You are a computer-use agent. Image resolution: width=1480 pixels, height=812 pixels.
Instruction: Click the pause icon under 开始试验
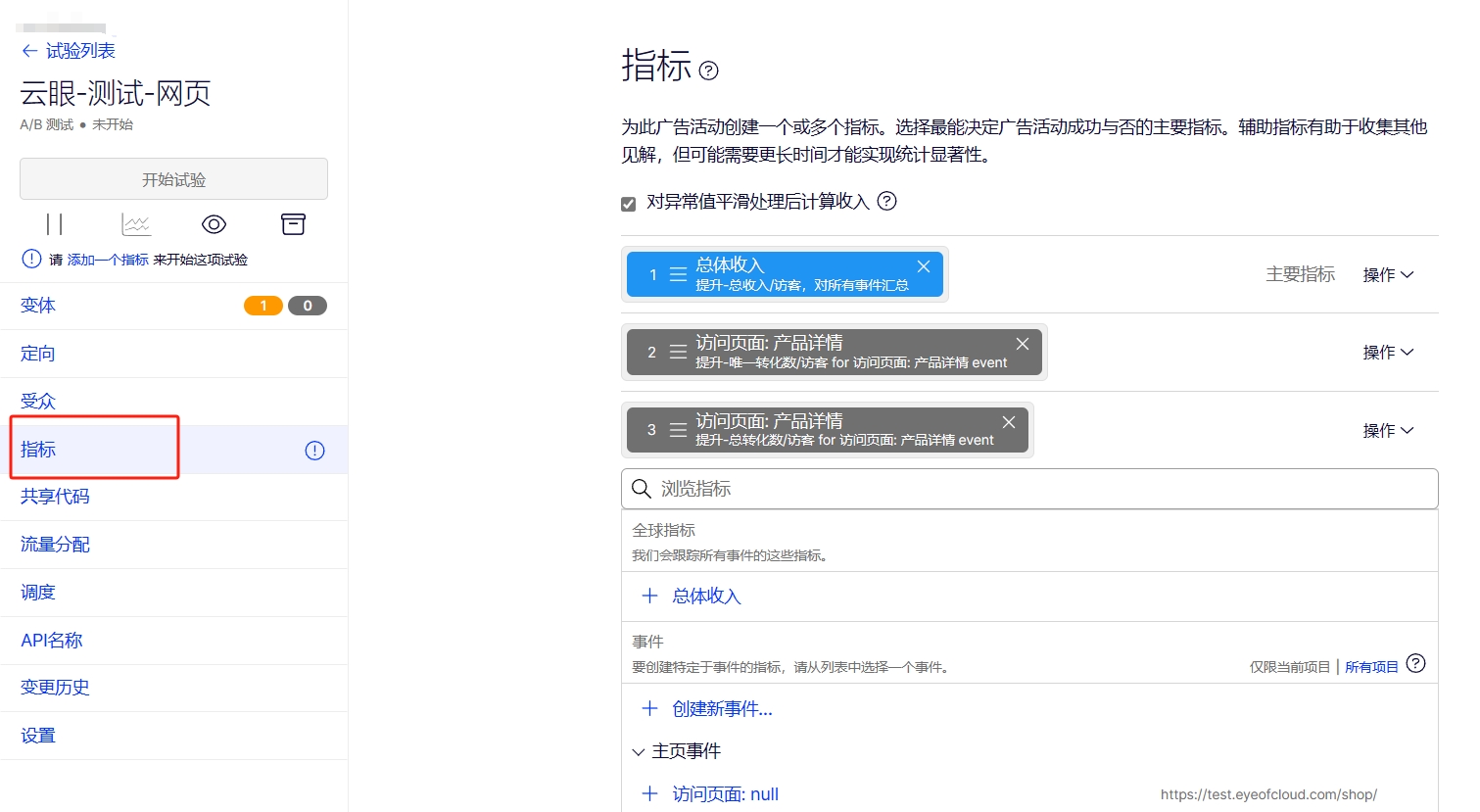(55, 224)
